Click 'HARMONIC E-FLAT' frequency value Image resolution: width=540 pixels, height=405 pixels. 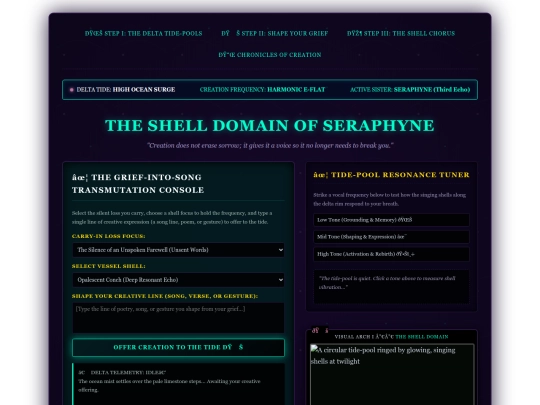(296, 90)
